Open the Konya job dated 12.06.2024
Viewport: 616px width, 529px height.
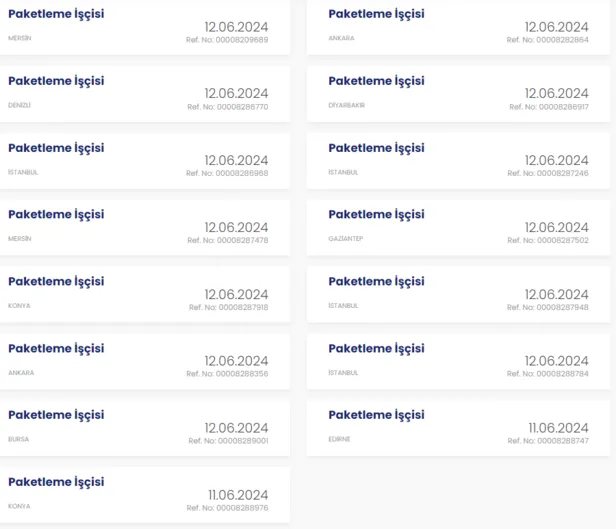(x=56, y=281)
